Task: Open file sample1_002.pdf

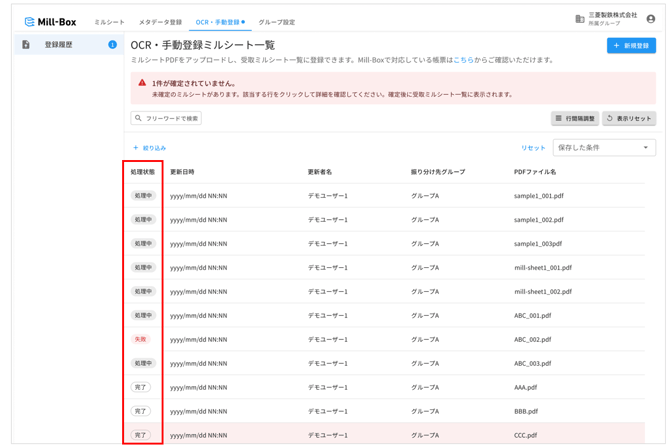Action: click(539, 220)
